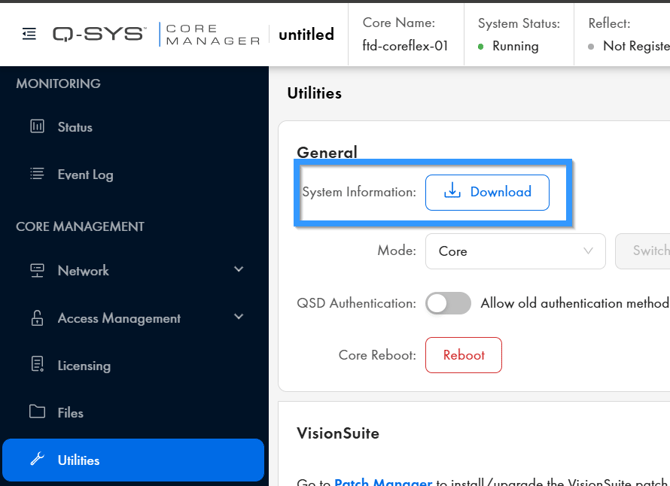Click the Files folder icon
The height and width of the screenshot is (486, 670).
pyautogui.click(x=37, y=411)
